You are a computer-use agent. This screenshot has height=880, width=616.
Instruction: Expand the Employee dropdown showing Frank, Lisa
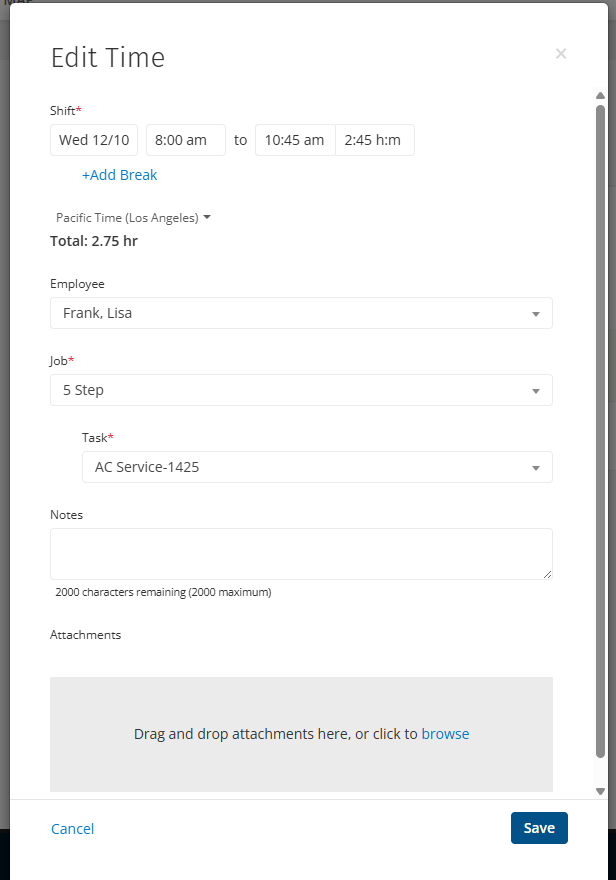click(301, 313)
